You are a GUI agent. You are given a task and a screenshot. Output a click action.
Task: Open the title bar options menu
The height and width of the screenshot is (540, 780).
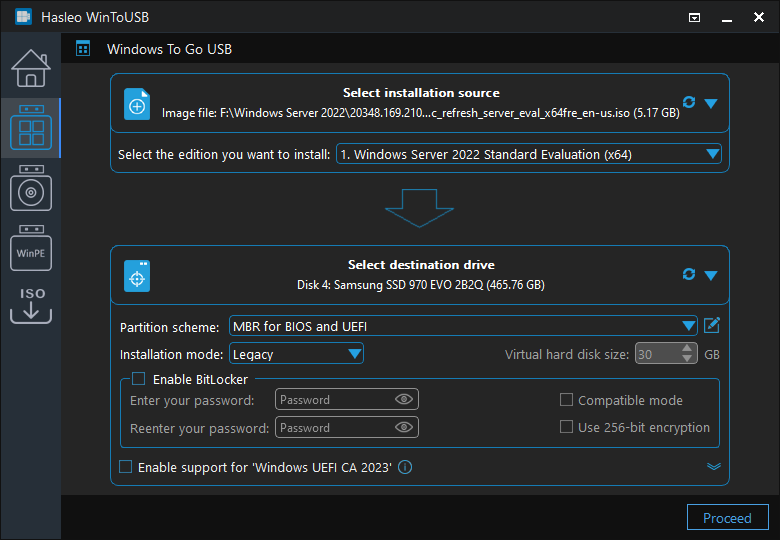click(694, 18)
